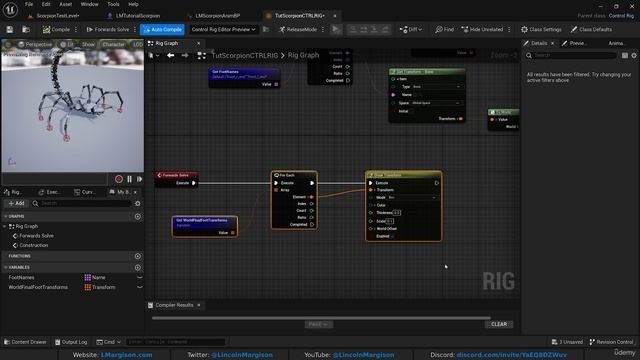Image resolution: width=640 pixels, height=360 pixels.
Task: Collapse the Variables section
Action: [6, 267]
